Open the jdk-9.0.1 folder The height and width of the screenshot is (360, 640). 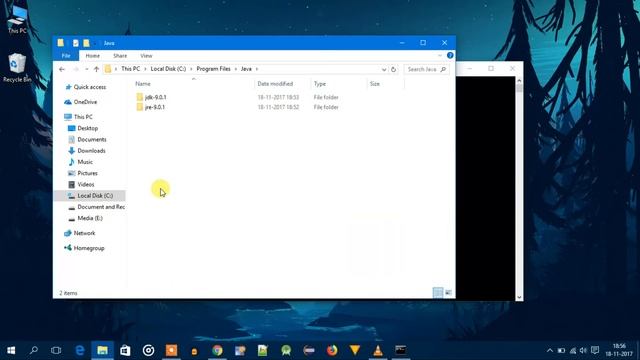[x=155, y=97]
